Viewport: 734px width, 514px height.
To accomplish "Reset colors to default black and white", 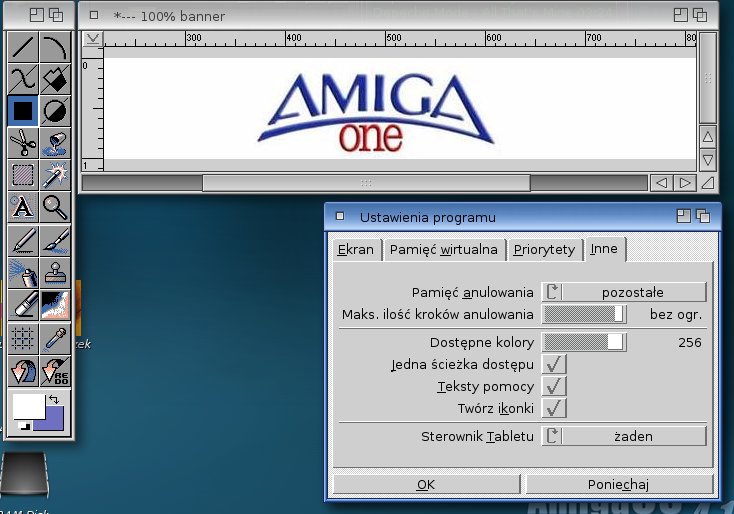I will point(24,426).
